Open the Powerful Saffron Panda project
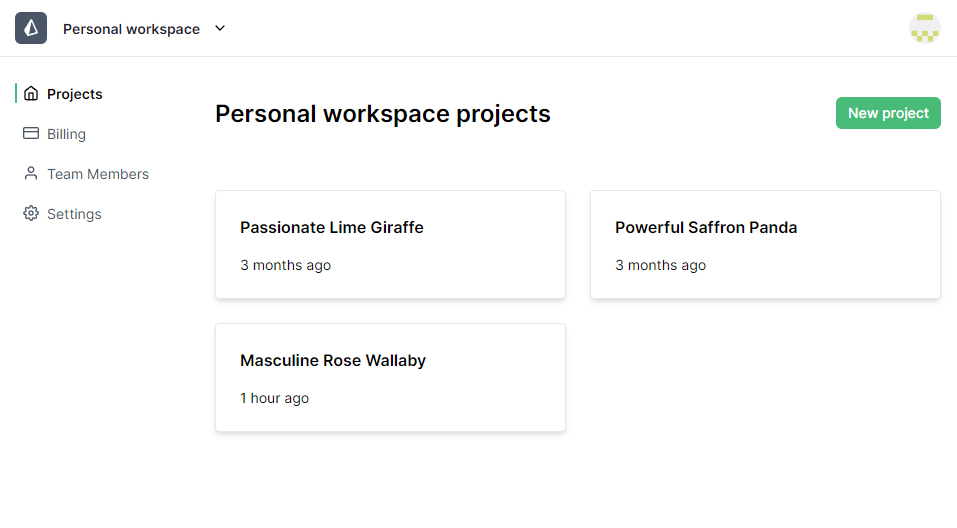 tap(706, 228)
